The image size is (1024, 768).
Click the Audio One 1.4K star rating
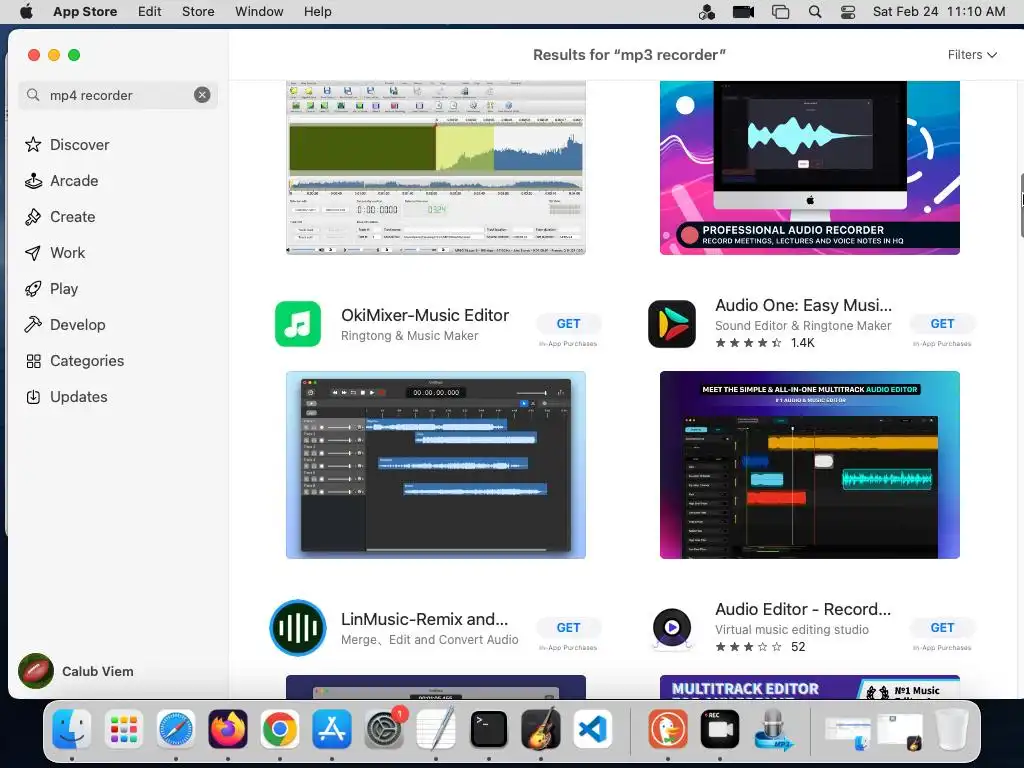[765, 343]
